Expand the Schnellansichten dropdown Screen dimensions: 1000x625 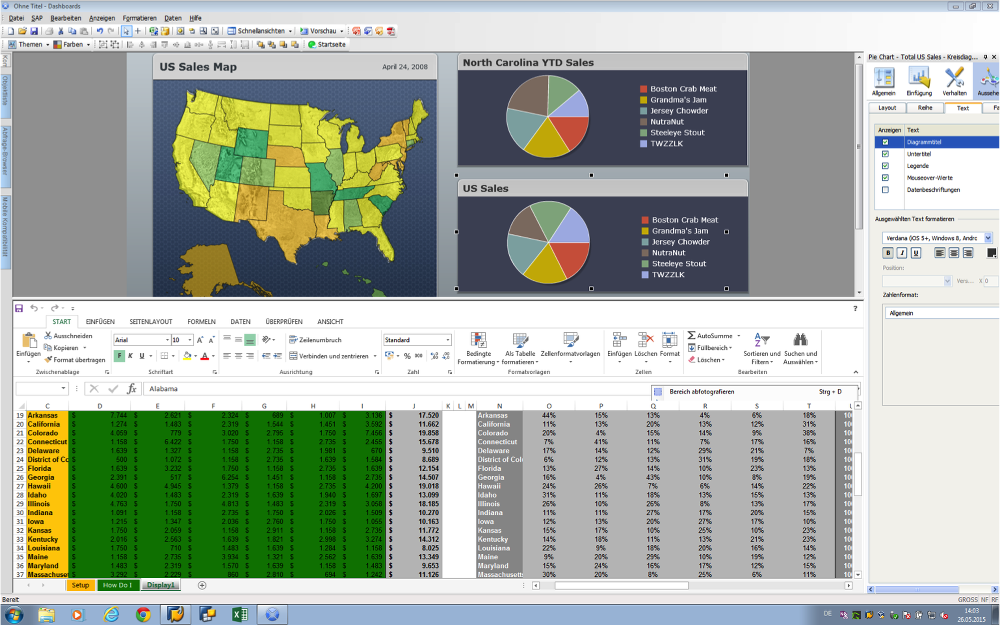[x=290, y=31]
